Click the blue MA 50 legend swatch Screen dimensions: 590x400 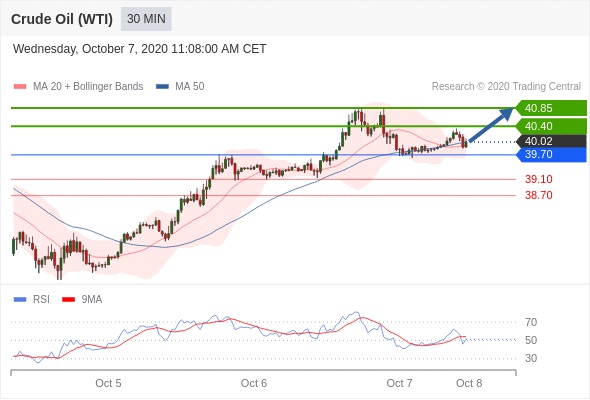pyautogui.click(x=162, y=87)
